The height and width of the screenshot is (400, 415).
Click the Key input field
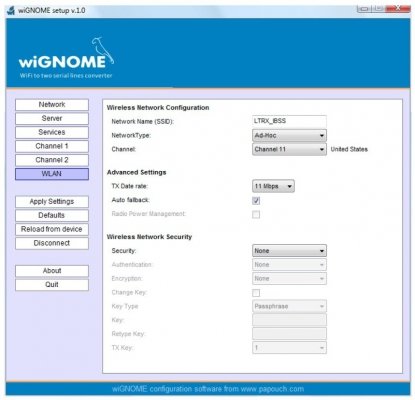289,320
